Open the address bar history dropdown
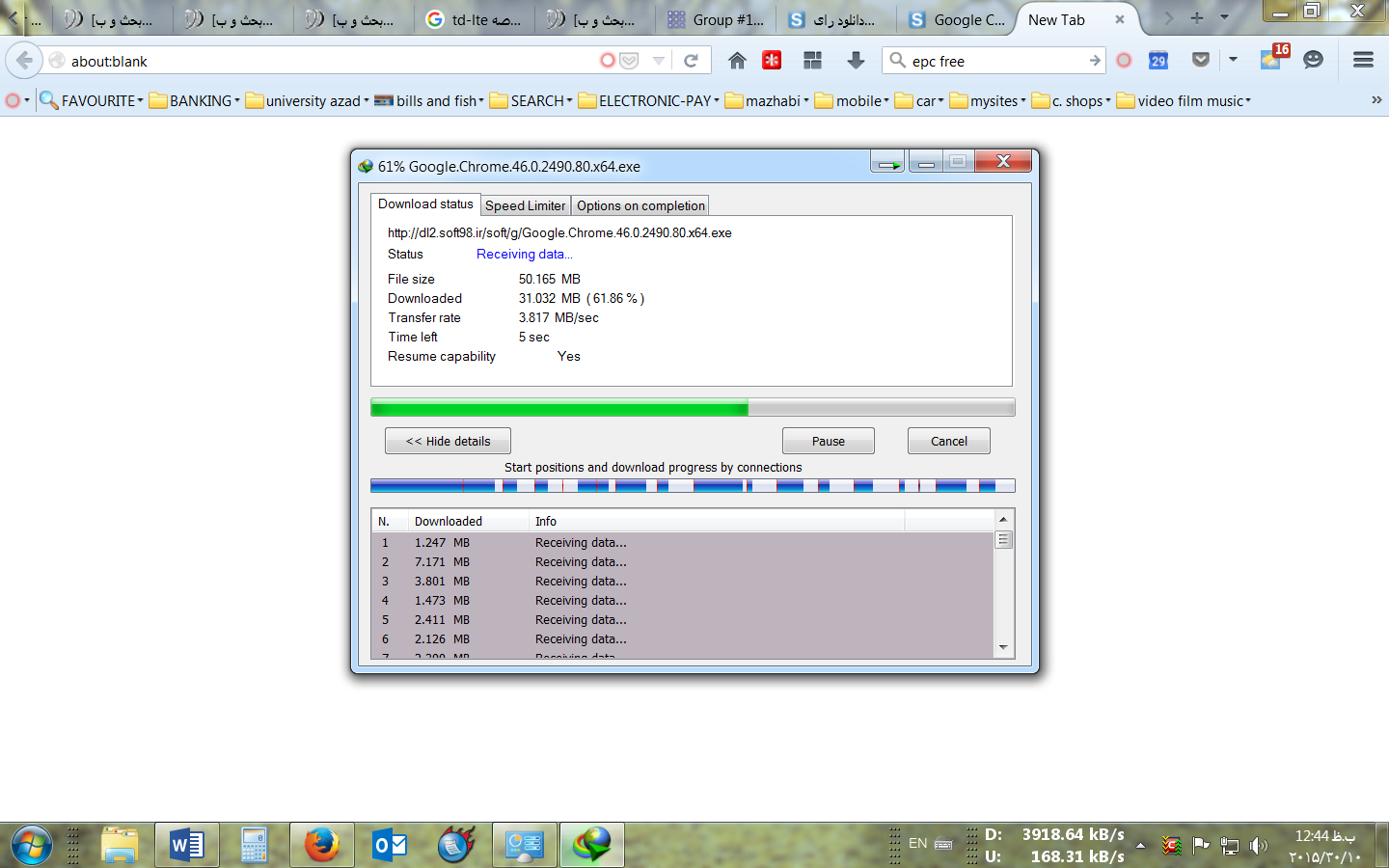 pos(659,61)
